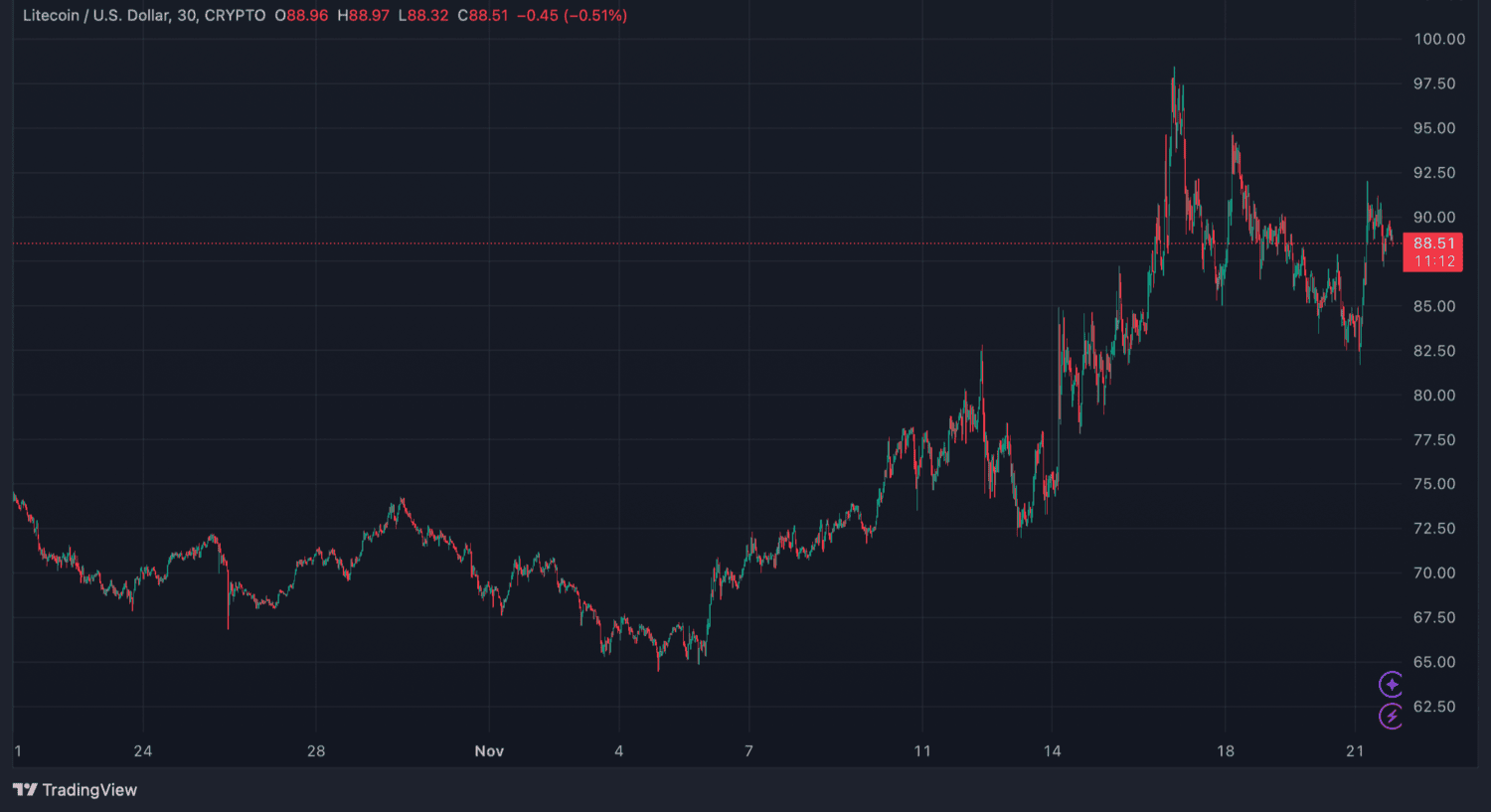Click the O88.96 open value
This screenshot has width=1491, height=812.
pyautogui.click(x=302, y=16)
